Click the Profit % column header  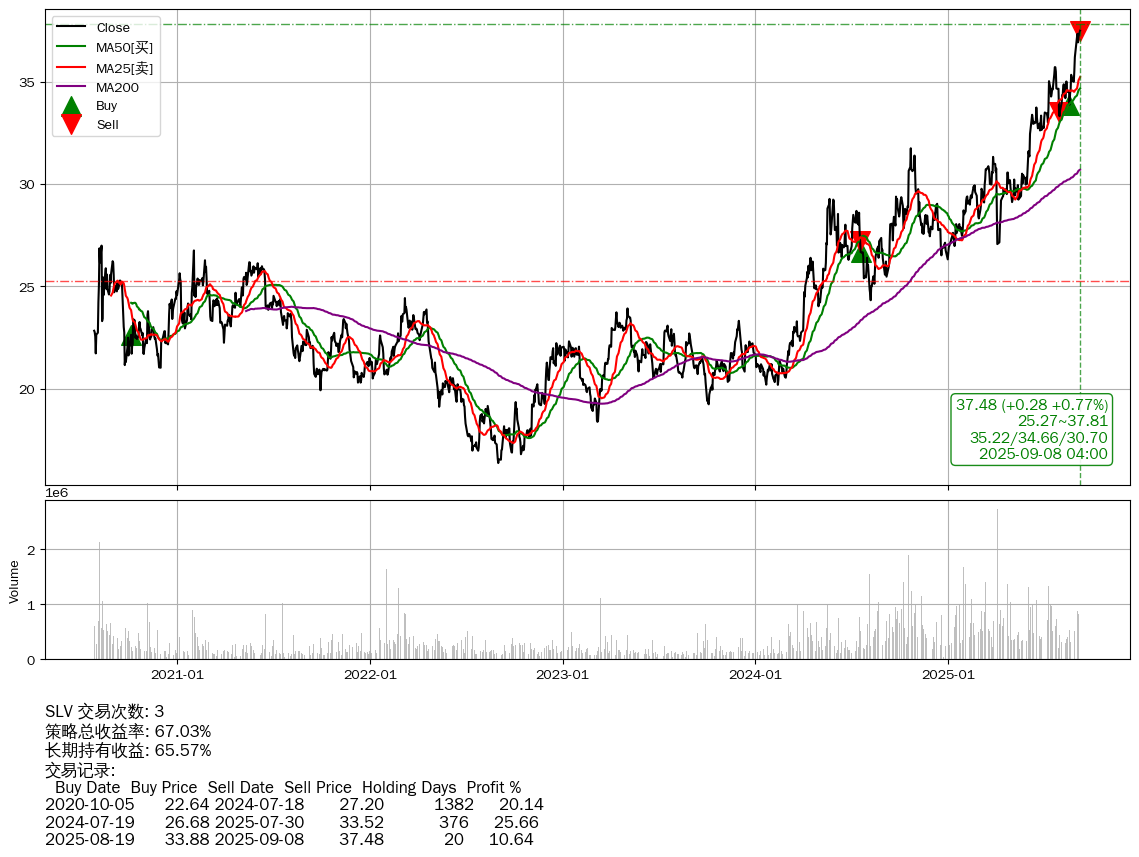tap(493, 788)
